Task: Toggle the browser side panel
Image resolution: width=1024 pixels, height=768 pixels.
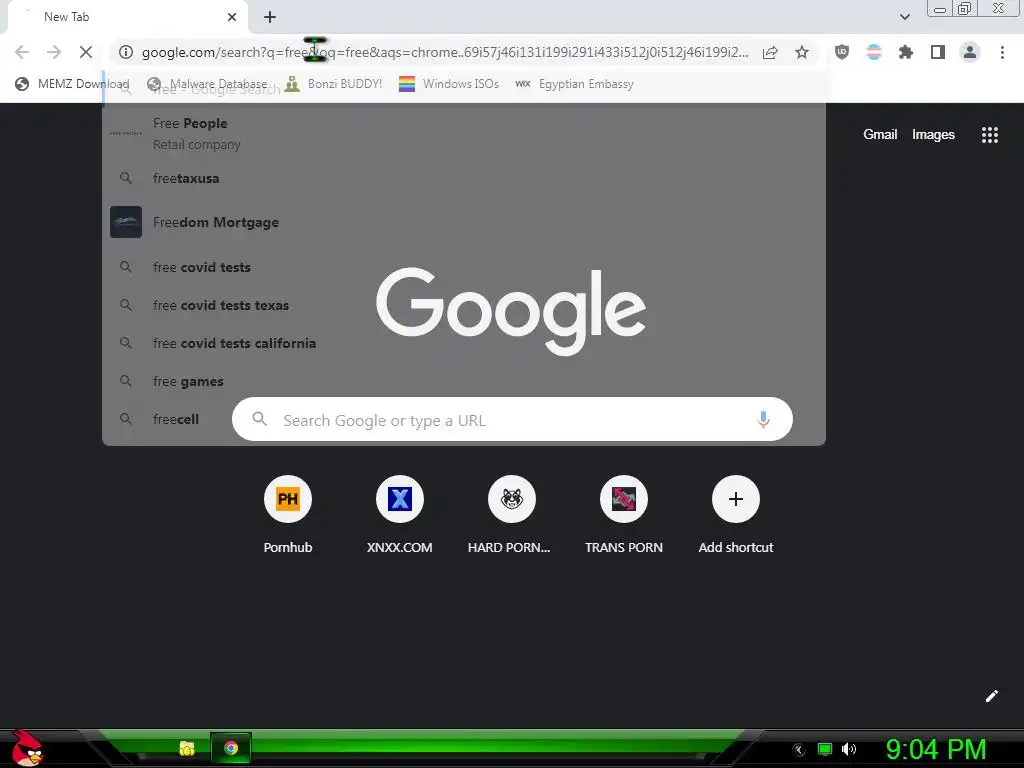Action: [938, 52]
